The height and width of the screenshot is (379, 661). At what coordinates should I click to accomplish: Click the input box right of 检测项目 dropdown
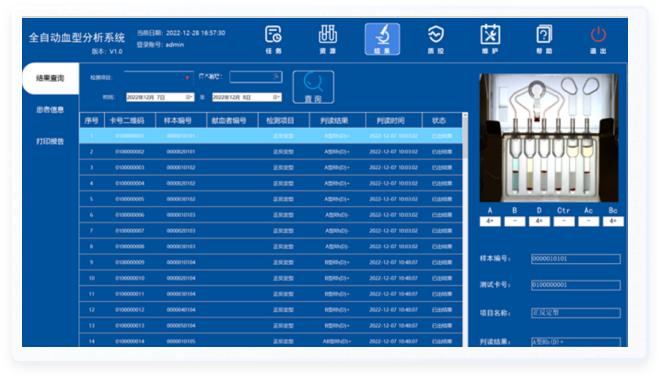[256, 77]
